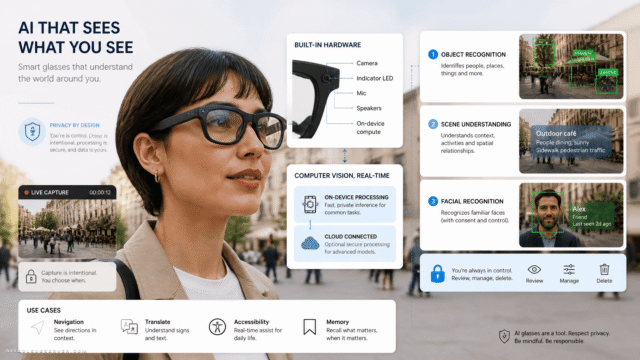Click the 00:00:12 capture timer

(100, 193)
